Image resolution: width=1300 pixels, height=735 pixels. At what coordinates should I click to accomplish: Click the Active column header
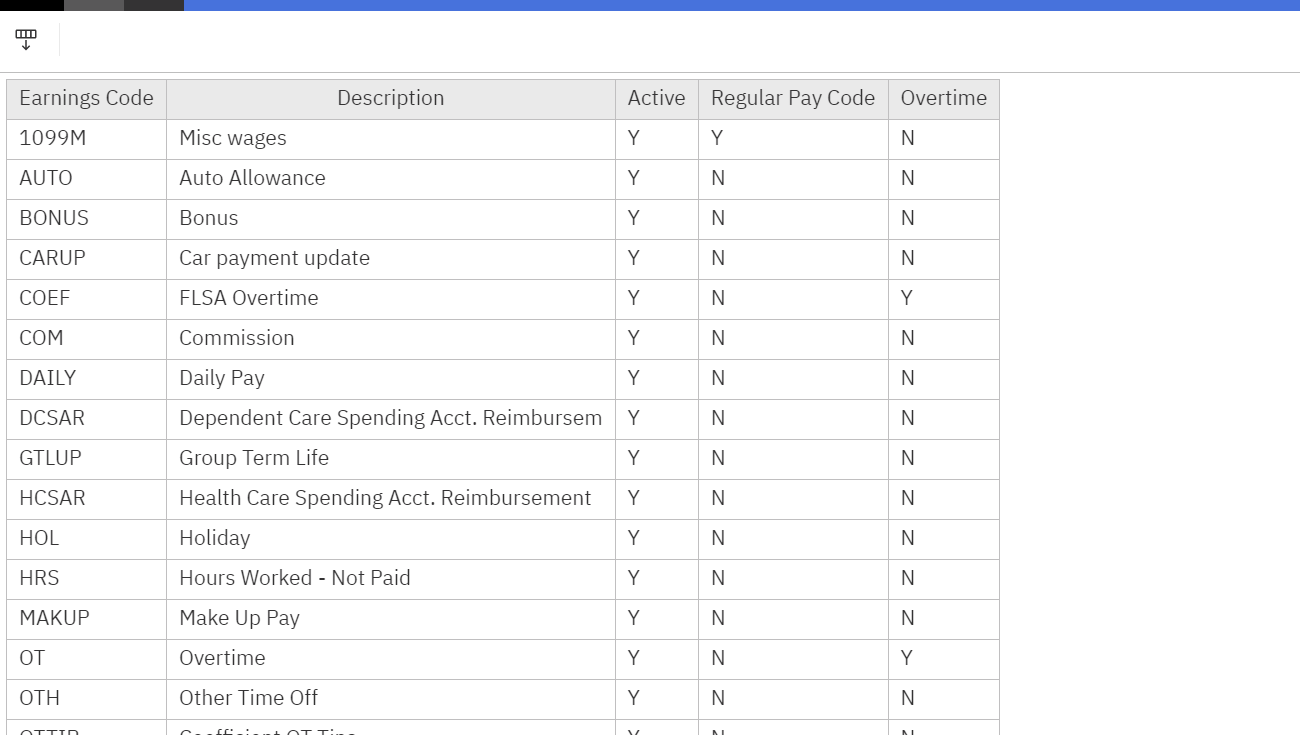[657, 99]
